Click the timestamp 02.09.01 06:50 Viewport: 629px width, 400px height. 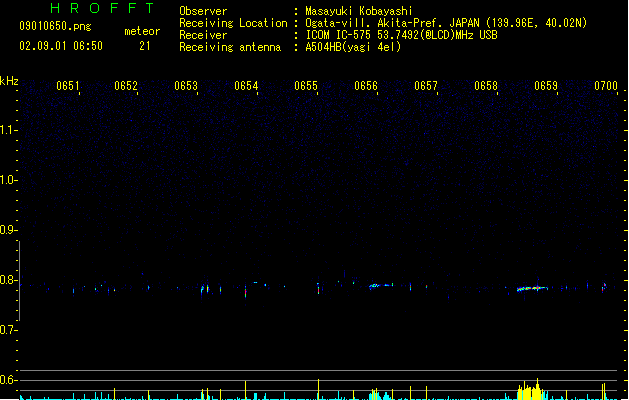coord(61,46)
